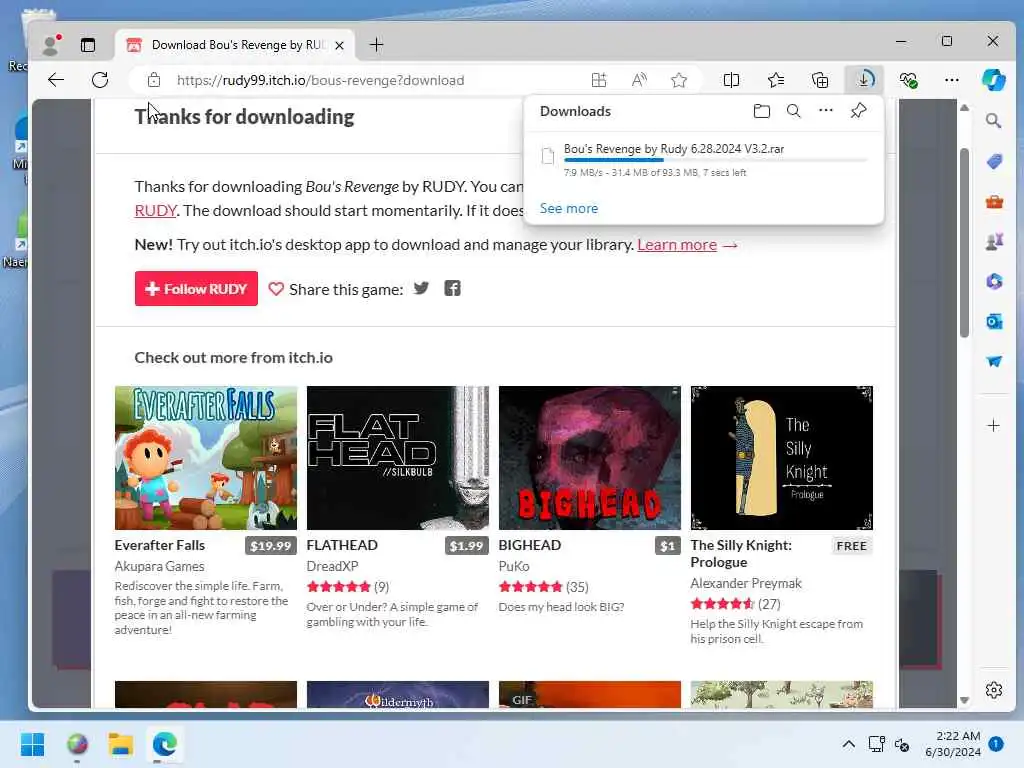Pin the Downloads panel
The height and width of the screenshot is (768, 1024).
pos(858,111)
